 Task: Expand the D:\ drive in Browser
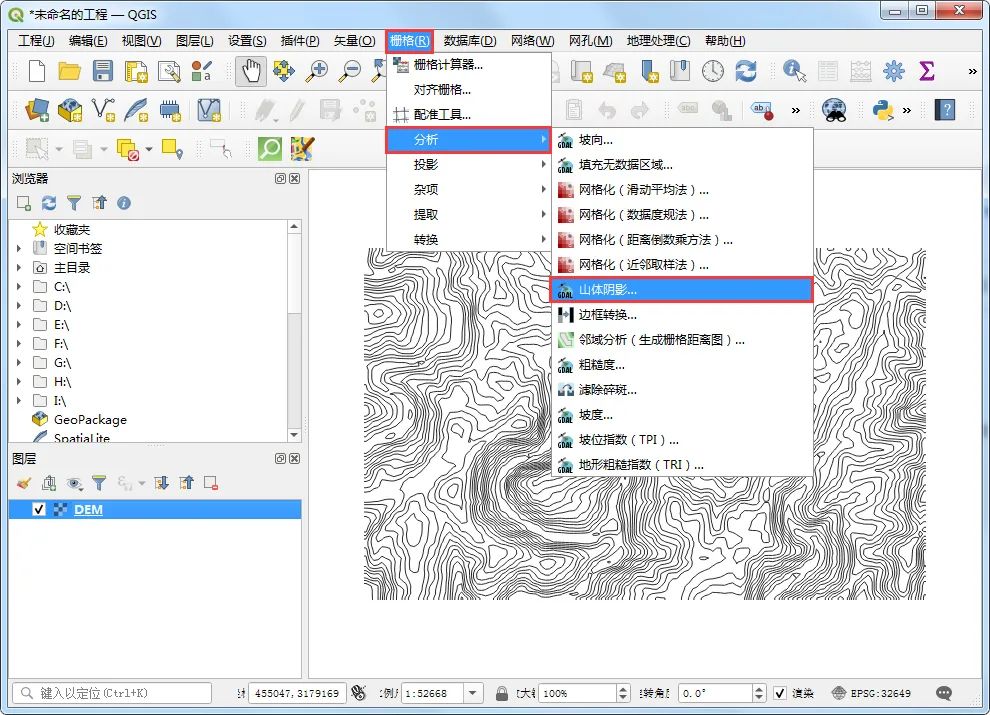(19, 305)
